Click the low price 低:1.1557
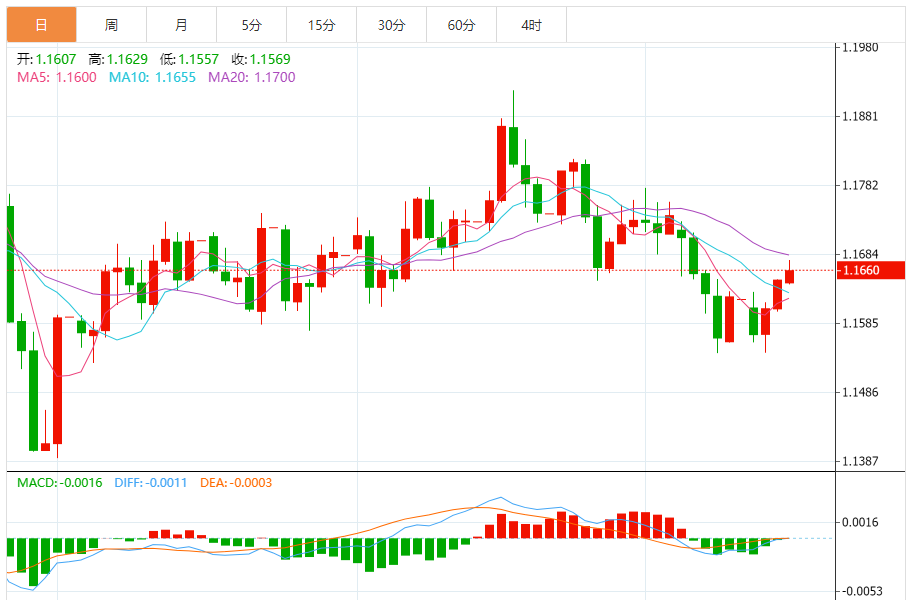 coord(189,59)
